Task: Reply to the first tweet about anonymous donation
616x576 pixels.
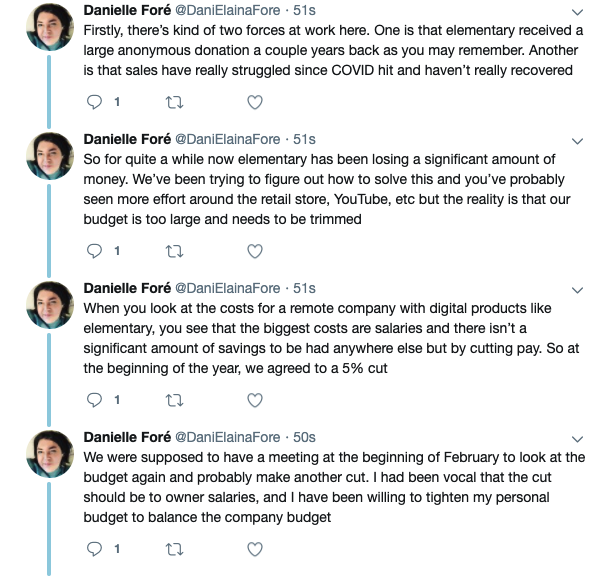Action: [96, 102]
